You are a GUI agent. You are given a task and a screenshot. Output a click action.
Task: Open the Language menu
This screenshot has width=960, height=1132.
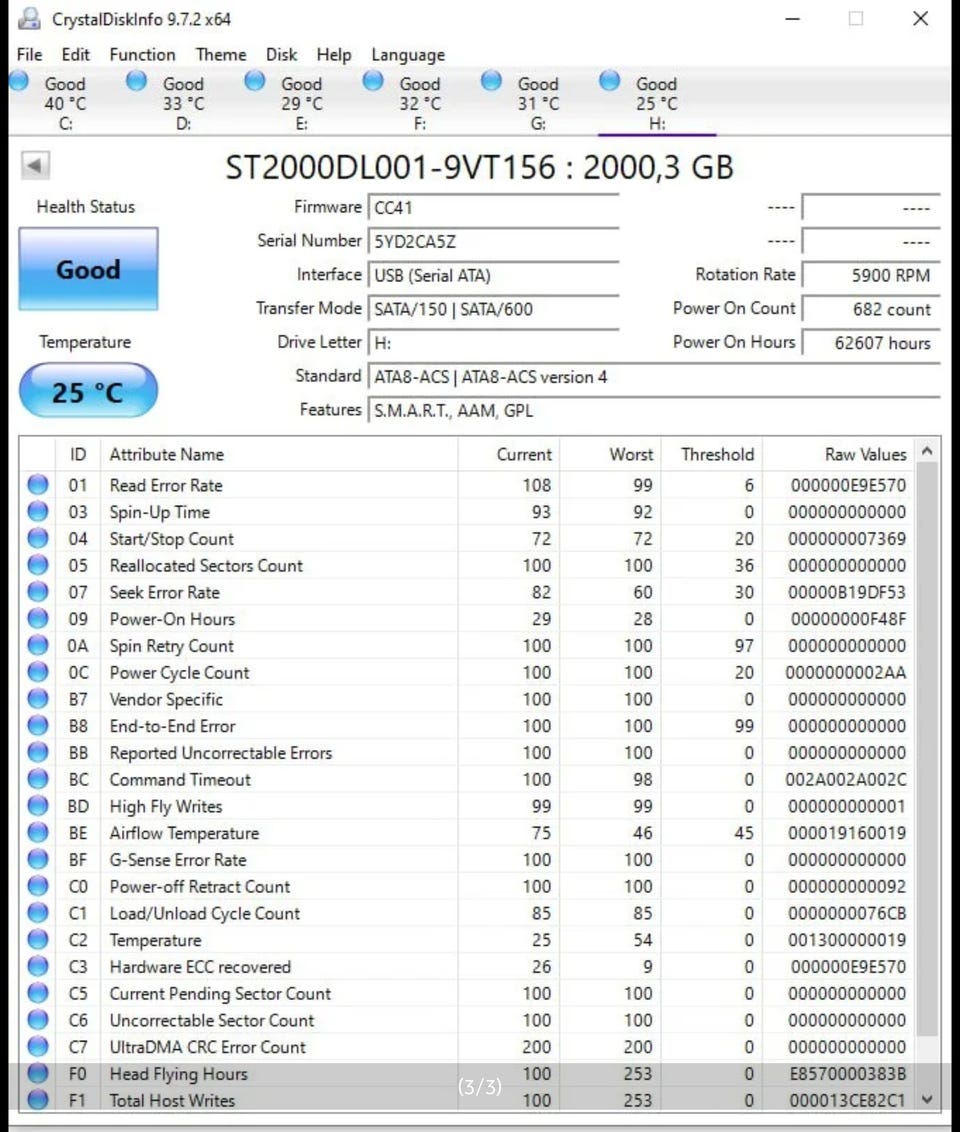tap(408, 55)
